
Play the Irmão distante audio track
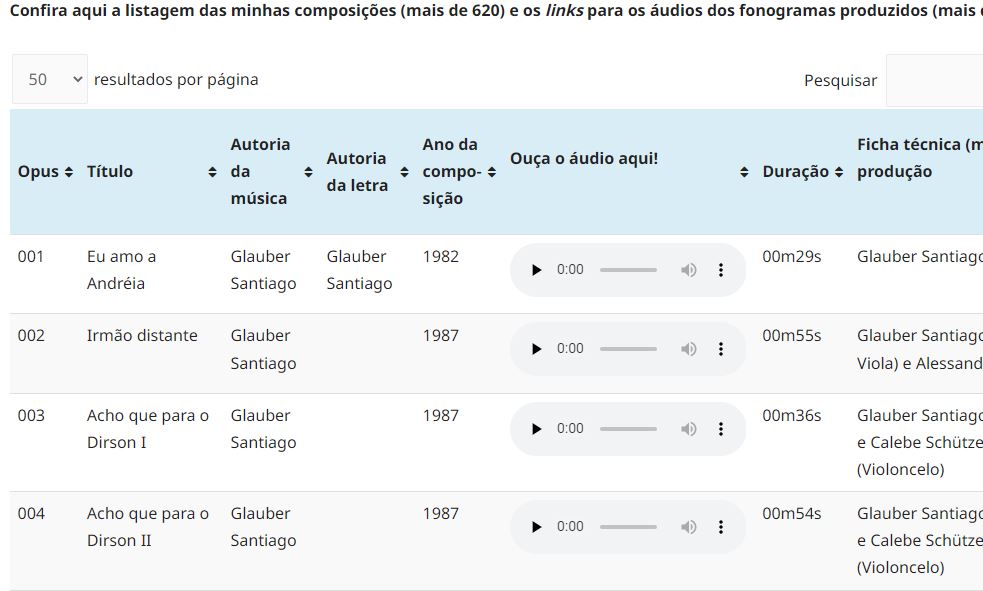[536, 349]
